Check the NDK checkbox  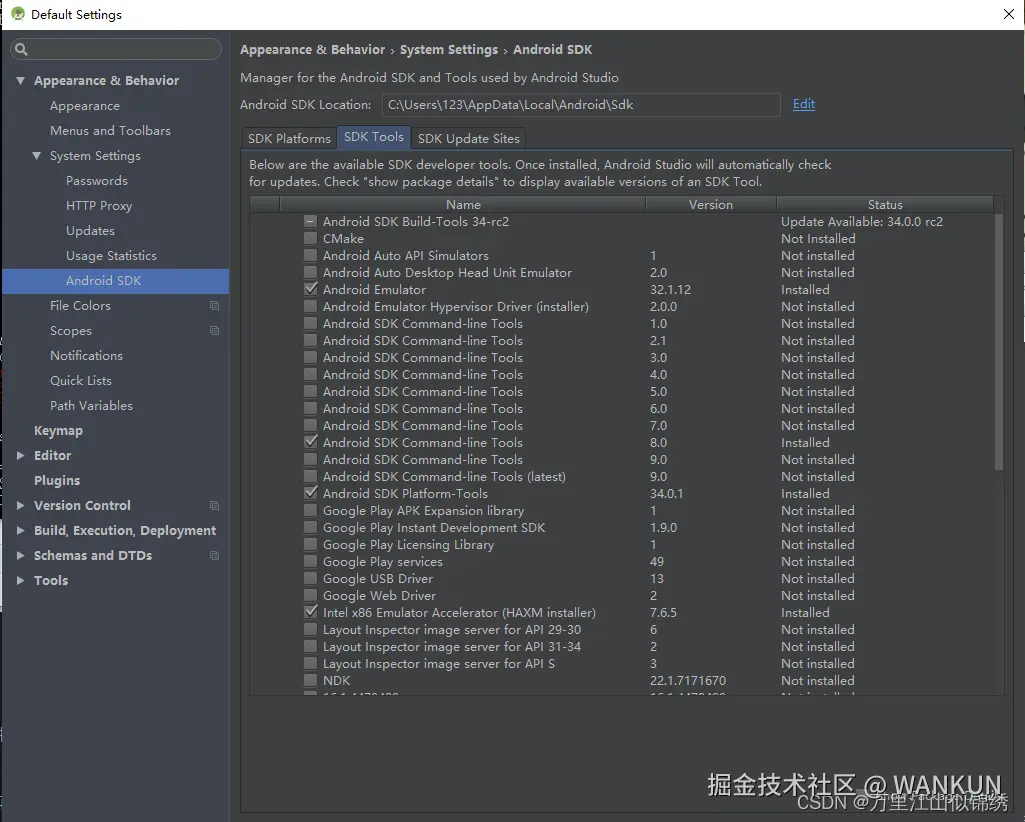(x=311, y=680)
